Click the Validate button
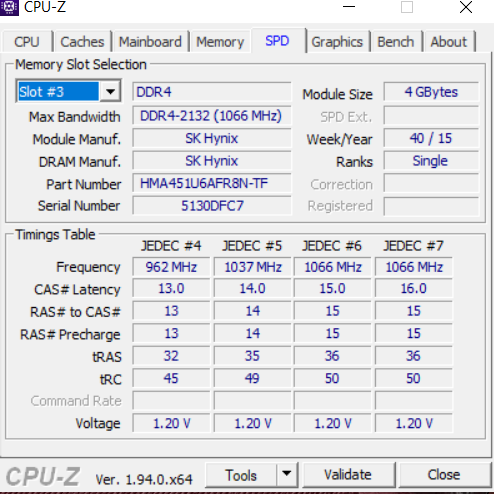Image resolution: width=494 pixels, height=494 pixels. [348, 475]
